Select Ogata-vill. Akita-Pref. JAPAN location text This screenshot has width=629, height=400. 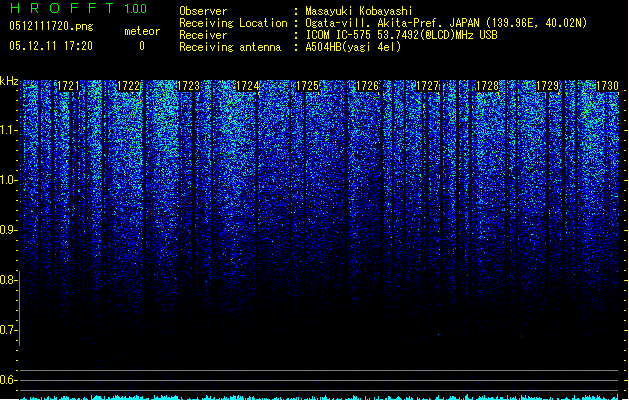[x=446, y=23]
